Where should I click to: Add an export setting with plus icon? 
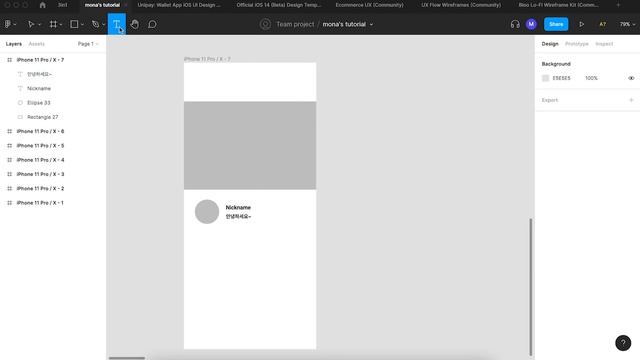[x=631, y=100]
